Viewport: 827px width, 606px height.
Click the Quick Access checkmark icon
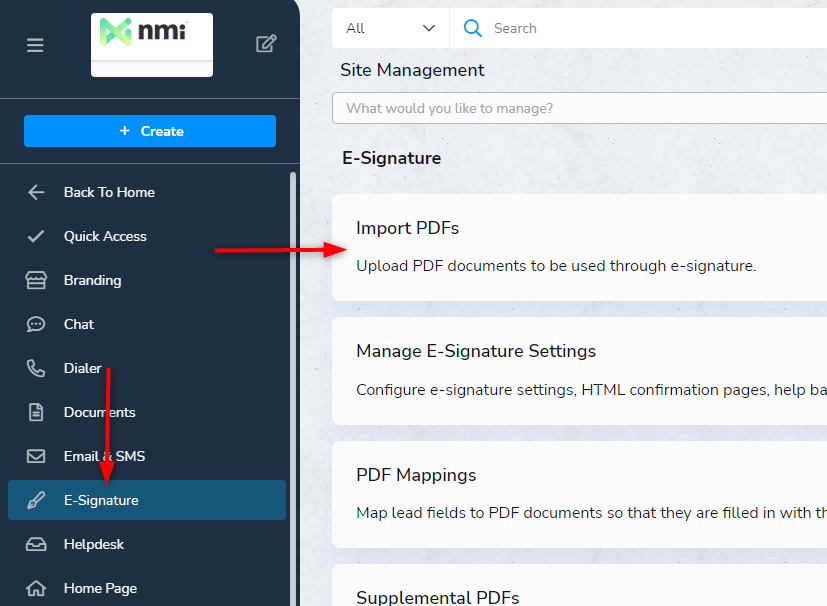tap(36, 236)
